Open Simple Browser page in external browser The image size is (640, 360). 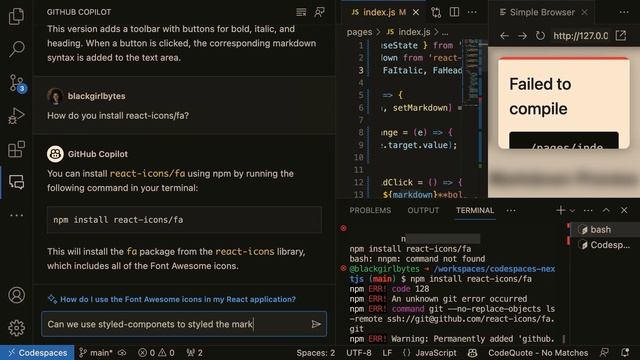(621, 36)
